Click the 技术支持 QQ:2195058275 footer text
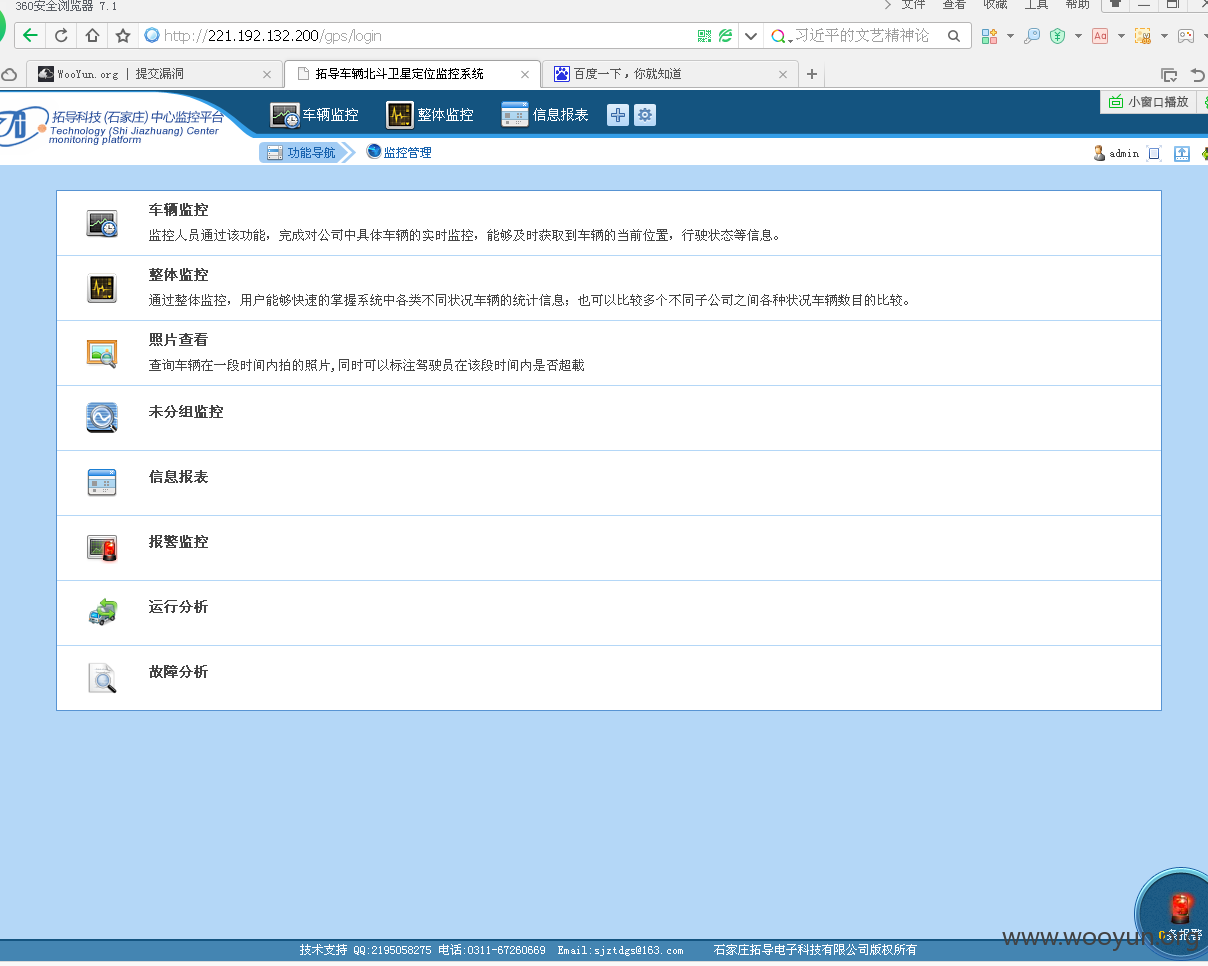 (365, 950)
